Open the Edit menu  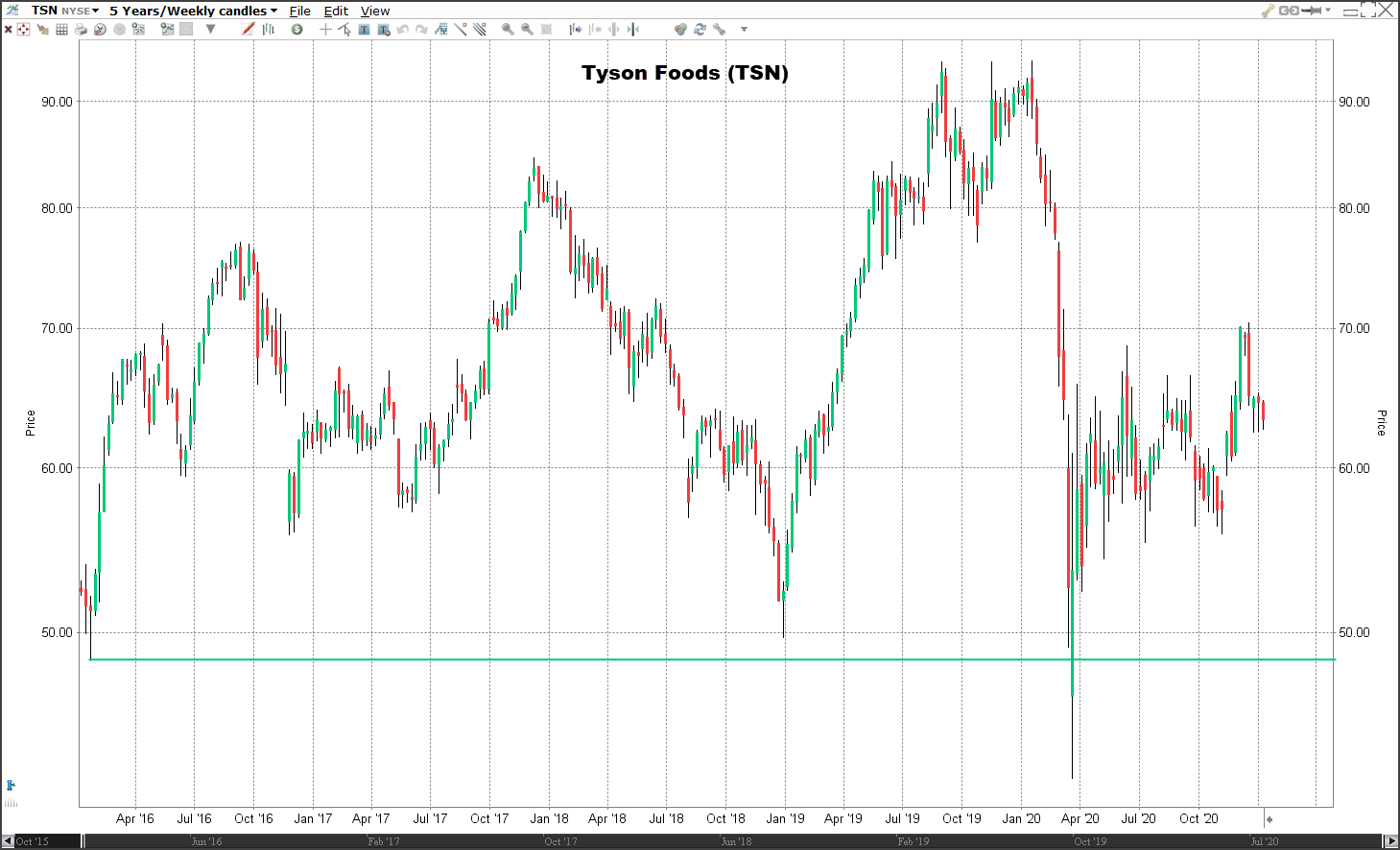coord(336,11)
